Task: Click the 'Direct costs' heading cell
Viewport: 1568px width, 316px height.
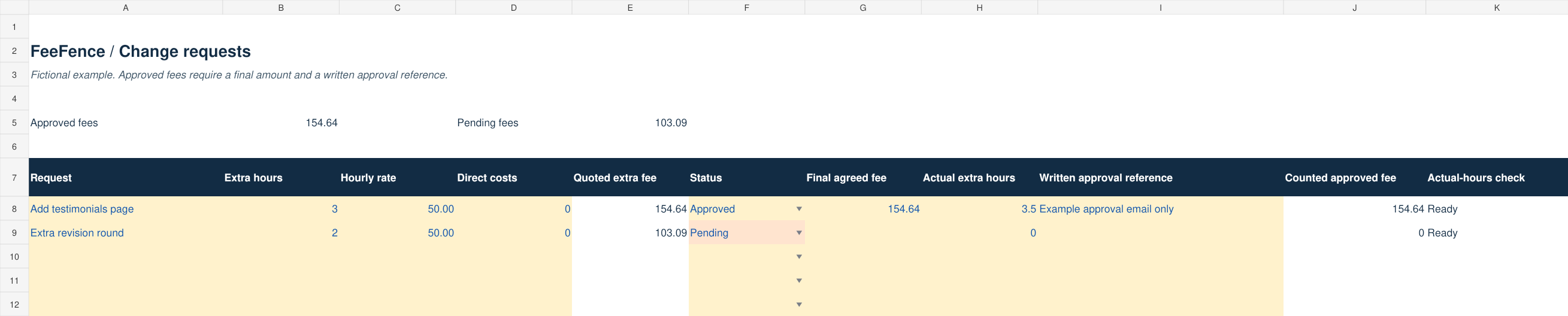Action: point(514,177)
